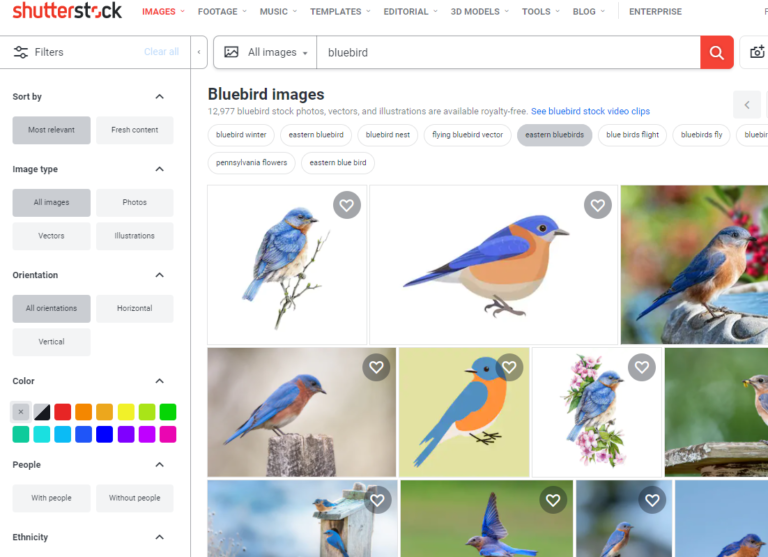The width and height of the screenshot is (768, 557).
Task: Choose With people filter
Action: [x=51, y=498]
